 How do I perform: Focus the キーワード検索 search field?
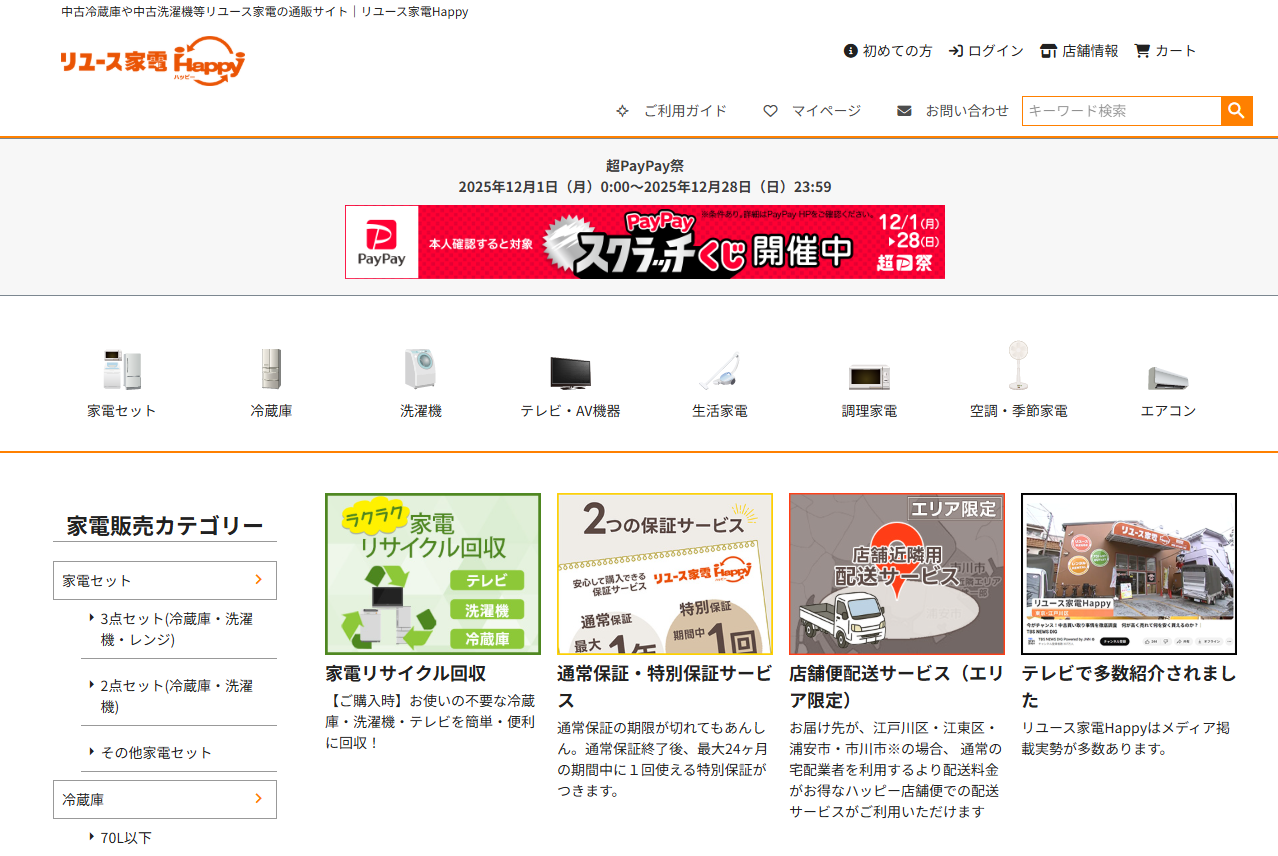[x=1121, y=111]
